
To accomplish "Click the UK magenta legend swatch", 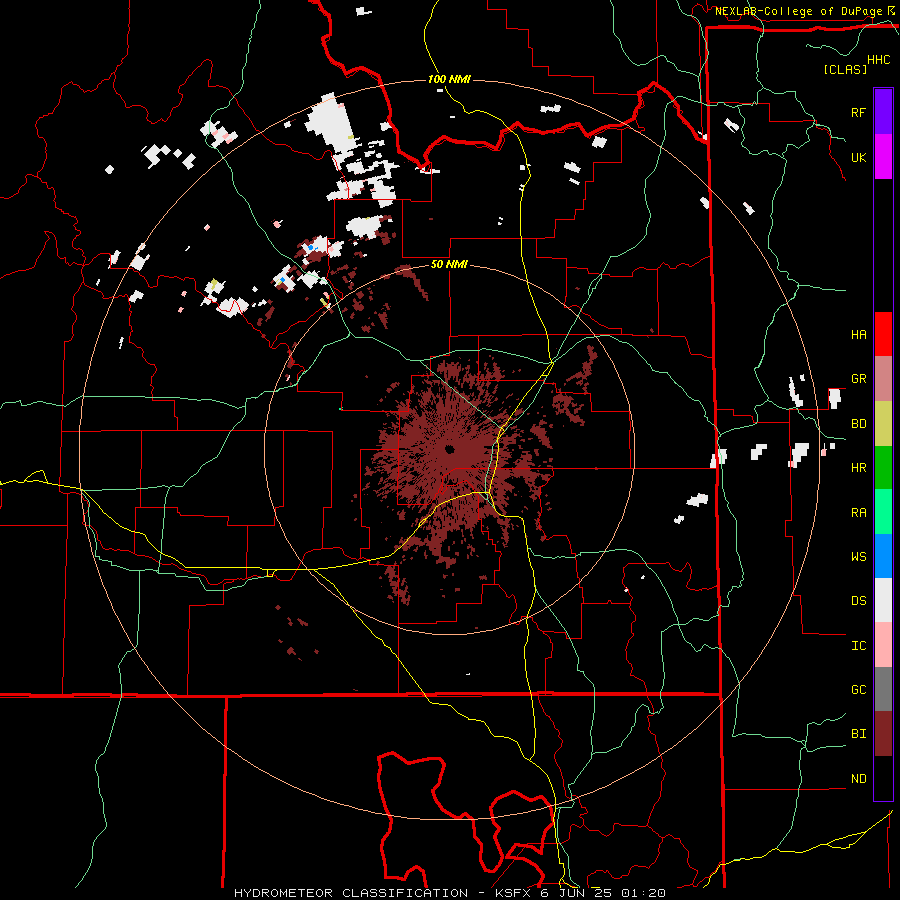I will pyautogui.click(x=883, y=157).
